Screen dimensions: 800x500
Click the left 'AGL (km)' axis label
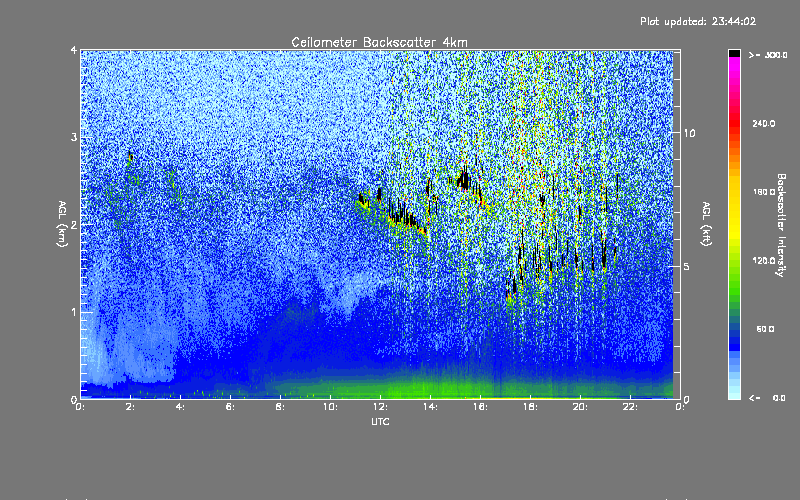click(x=62, y=224)
